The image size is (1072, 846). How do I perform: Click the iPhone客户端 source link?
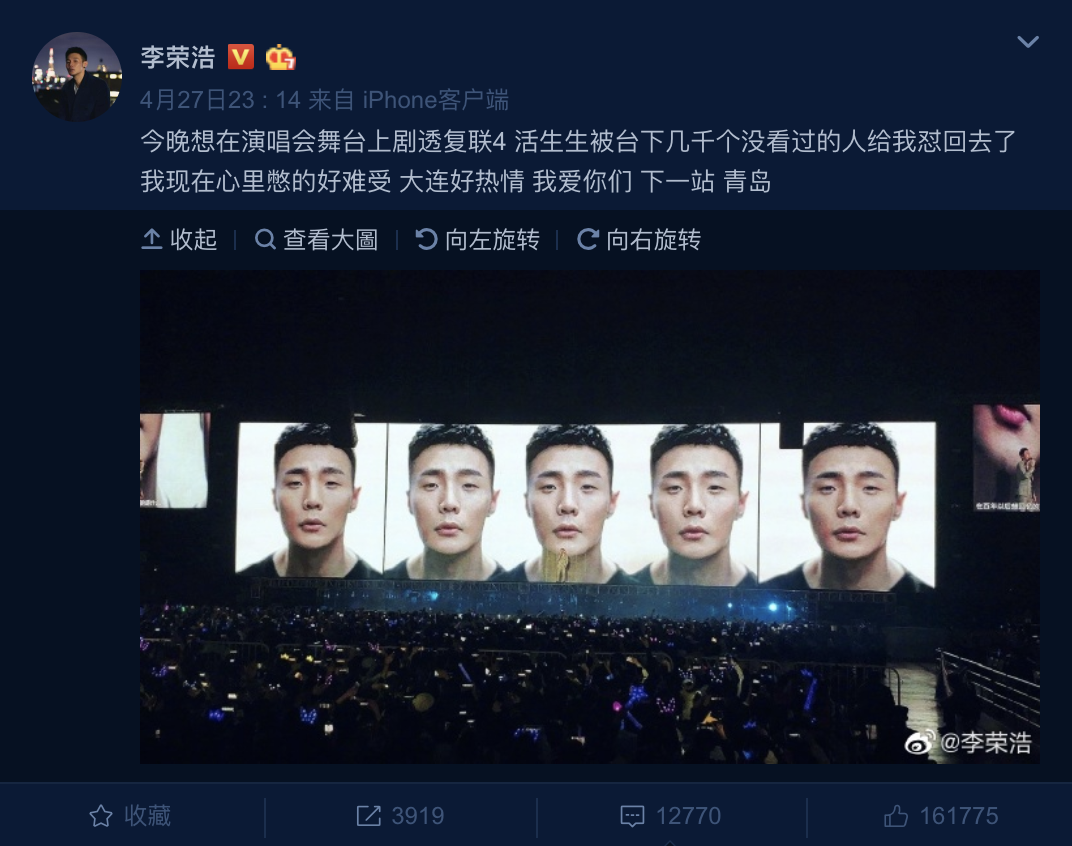coord(436,100)
